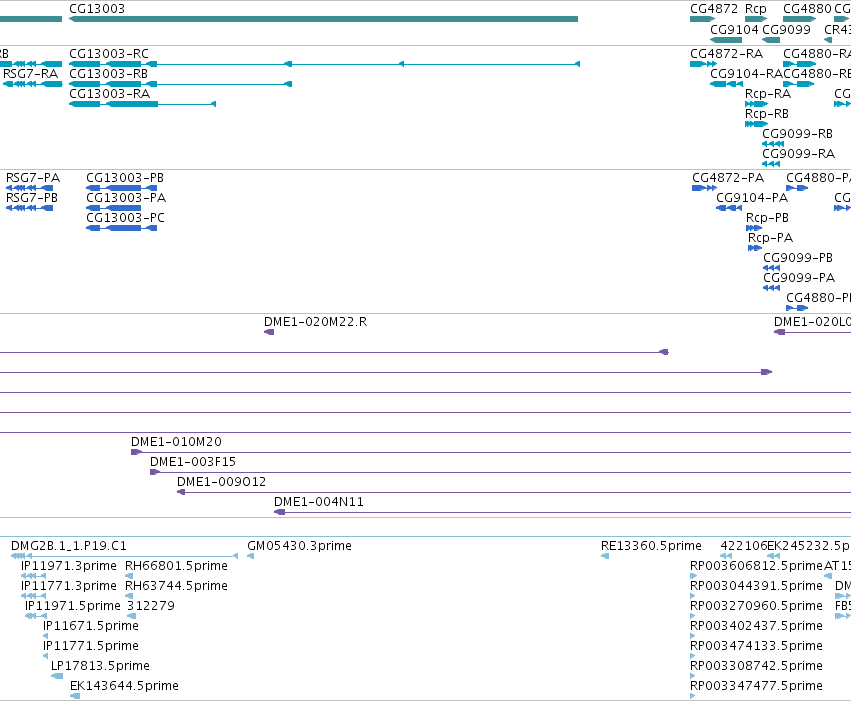
Task: Select the Rcp-PA protein label
Action: [x=770, y=238]
